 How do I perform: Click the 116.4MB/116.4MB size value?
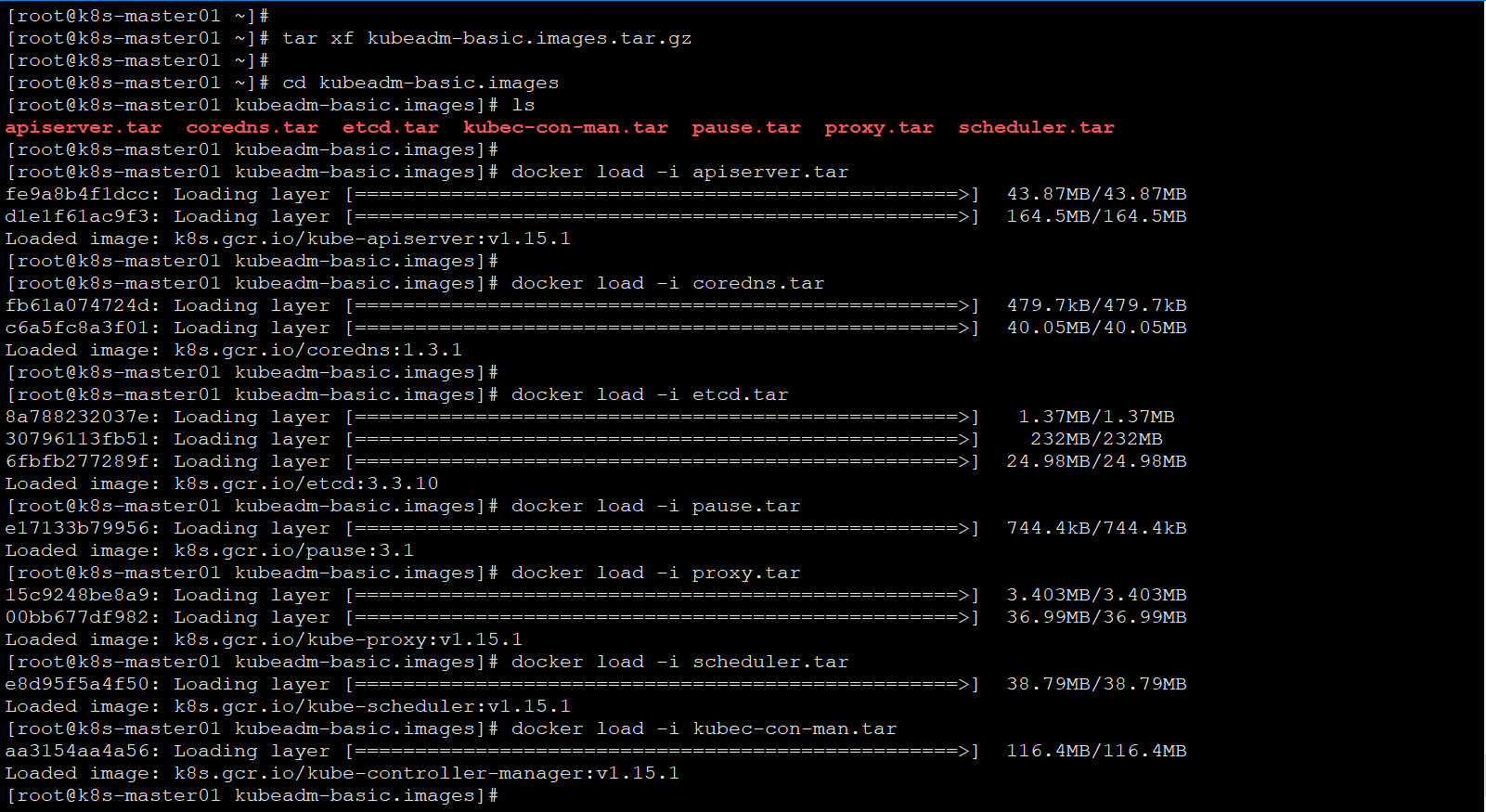coord(1097,751)
